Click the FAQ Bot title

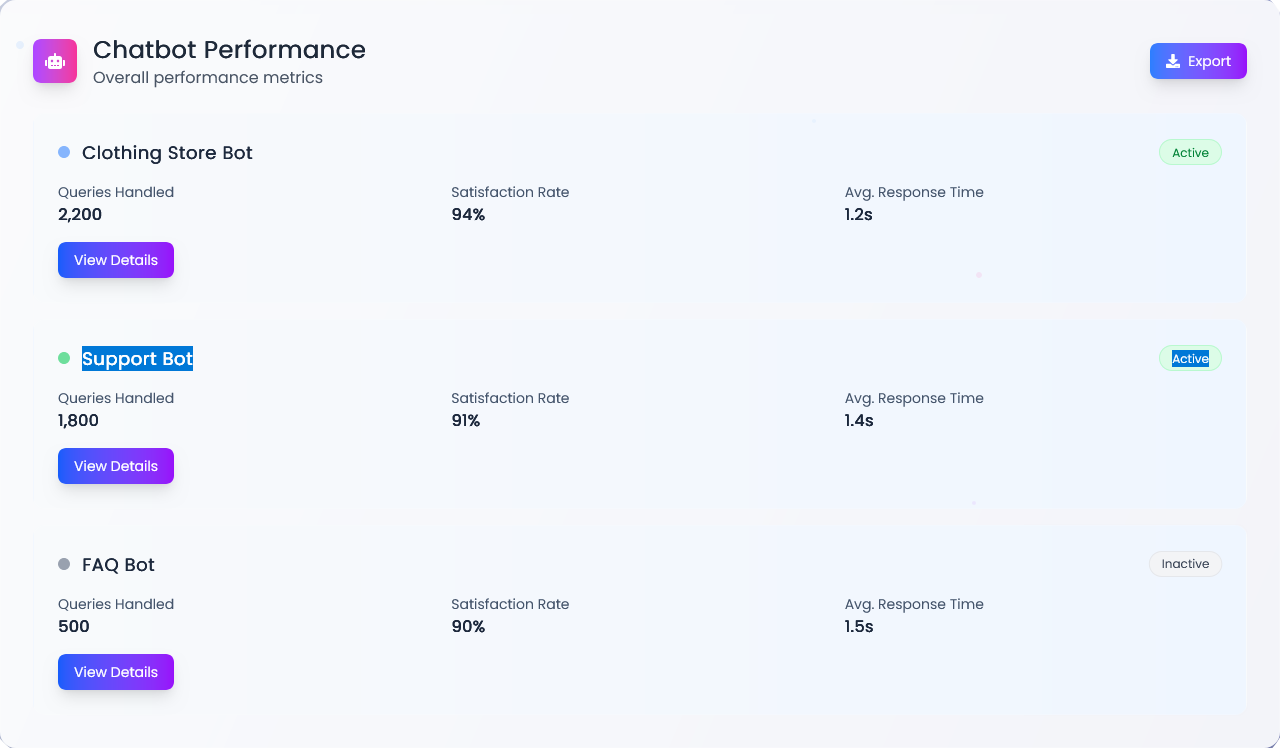pos(118,565)
